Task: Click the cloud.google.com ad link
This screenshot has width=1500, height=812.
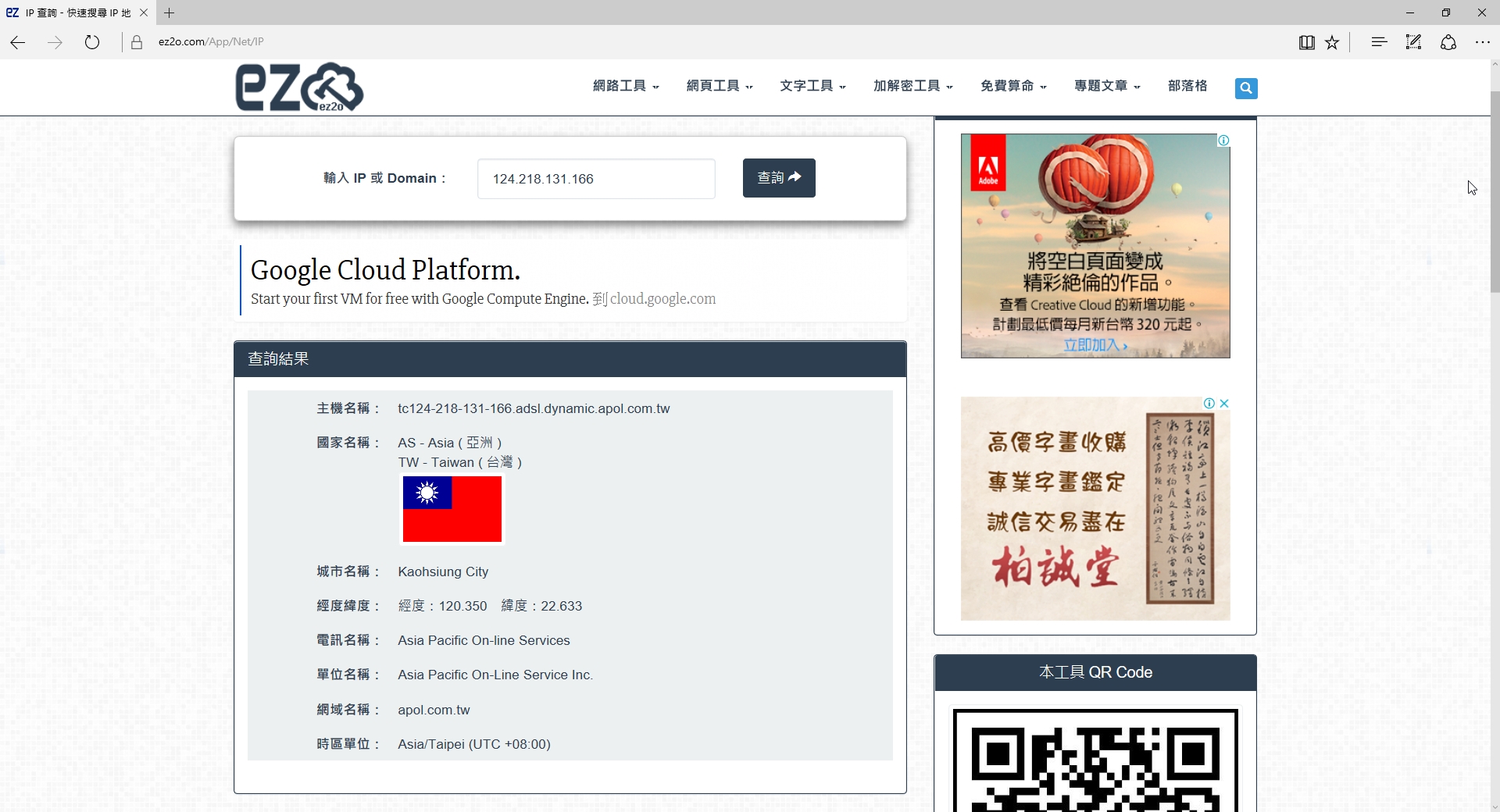Action: coord(662,299)
